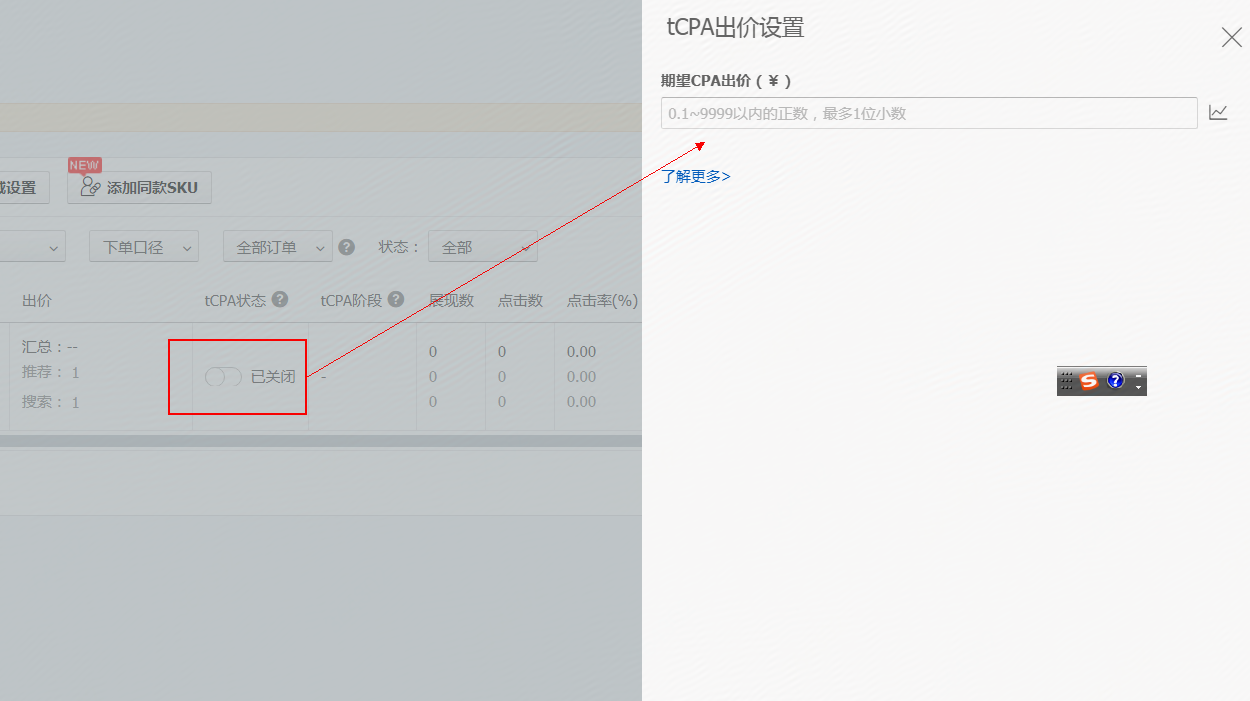
Task: Click the 展现数 column header
Action: pos(451,300)
